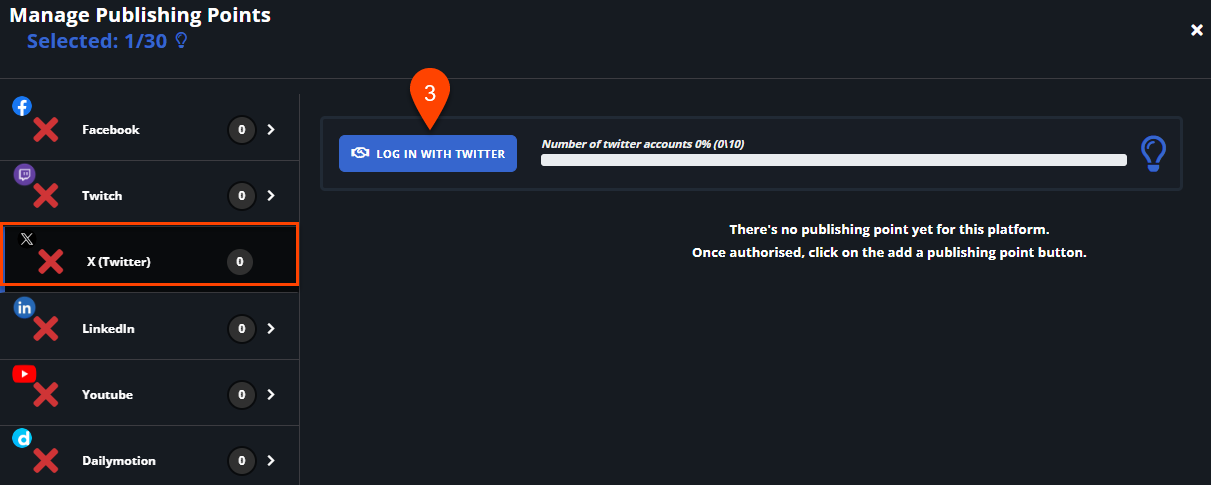
Task: Click the LinkedIn logo icon
Action: click(24, 308)
